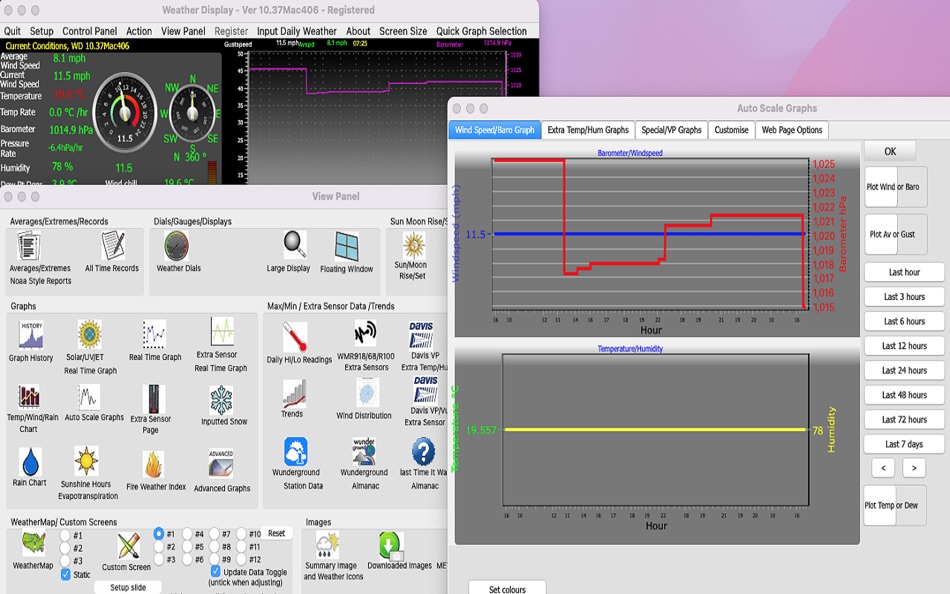
Task: Open the Sun/Moon Rise/Set icon
Action: click(x=414, y=245)
